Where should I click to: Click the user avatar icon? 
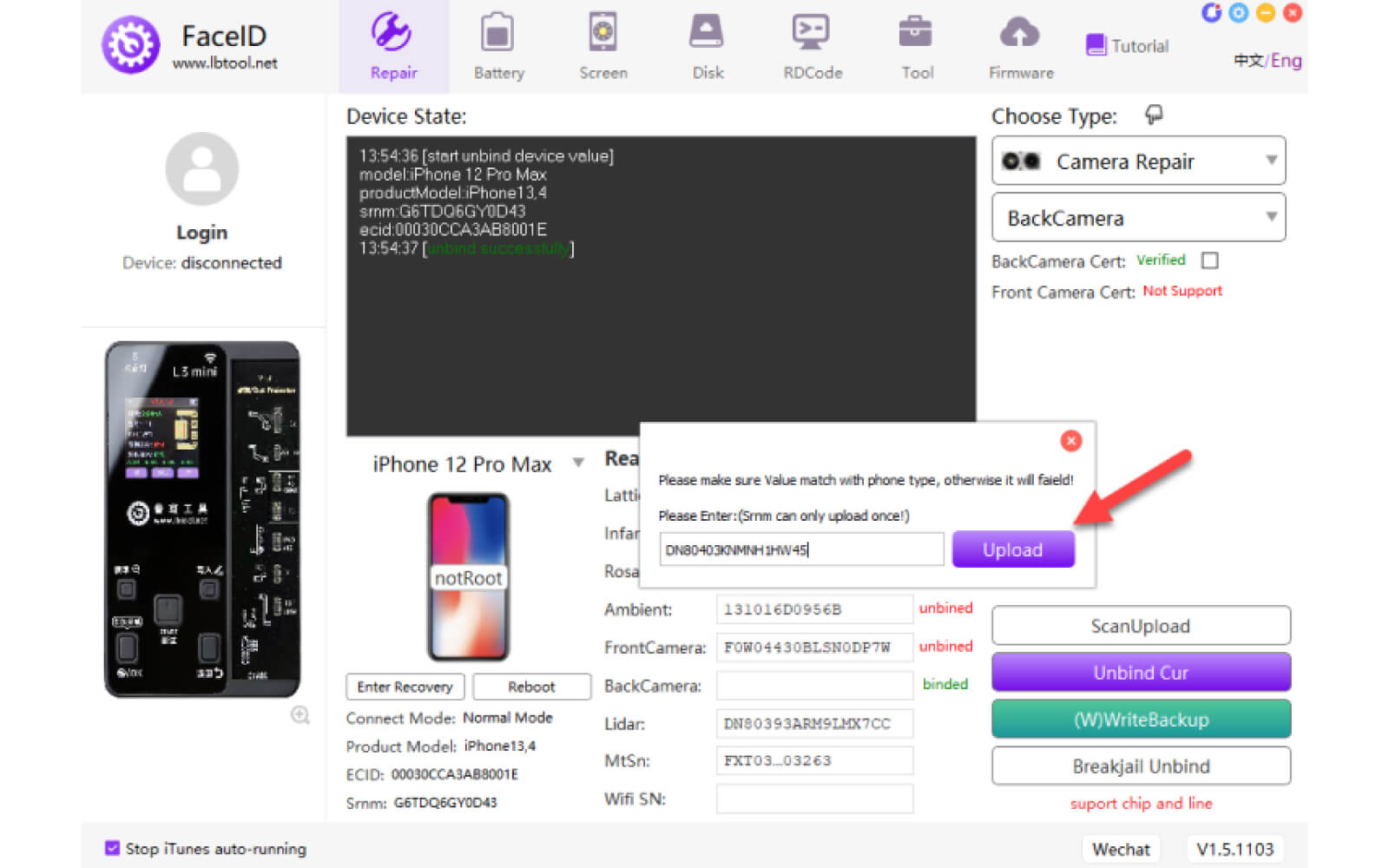[202, 168]
